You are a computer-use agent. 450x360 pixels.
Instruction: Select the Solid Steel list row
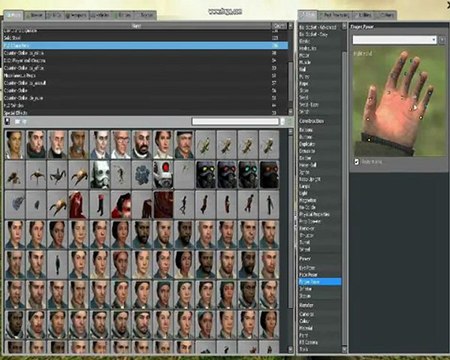146,38
